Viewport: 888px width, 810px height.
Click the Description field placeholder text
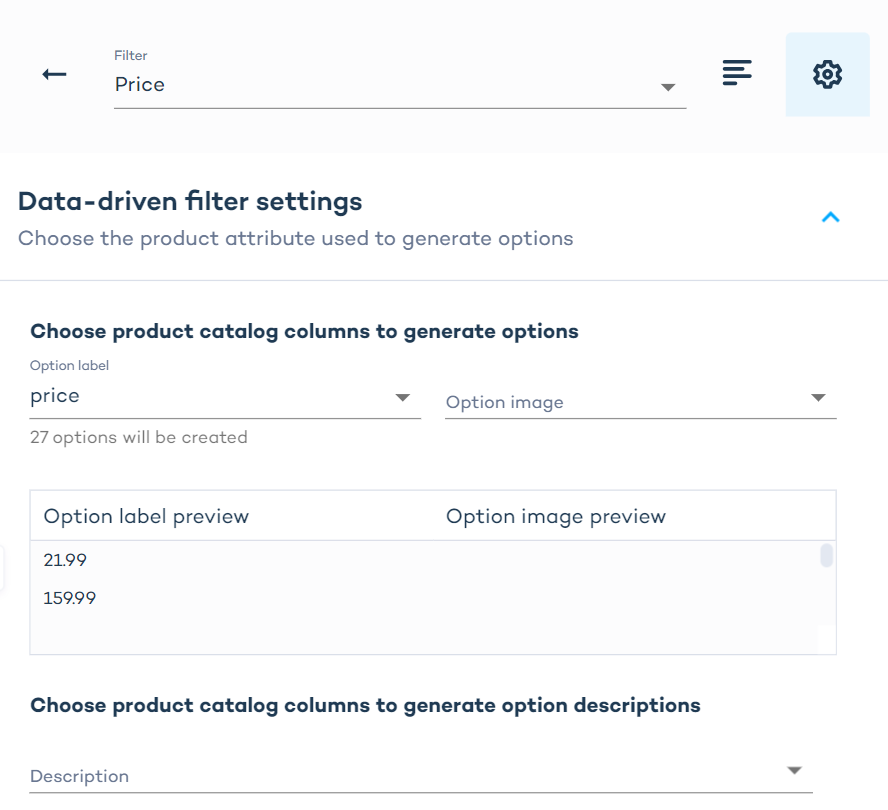pos(80,776)
